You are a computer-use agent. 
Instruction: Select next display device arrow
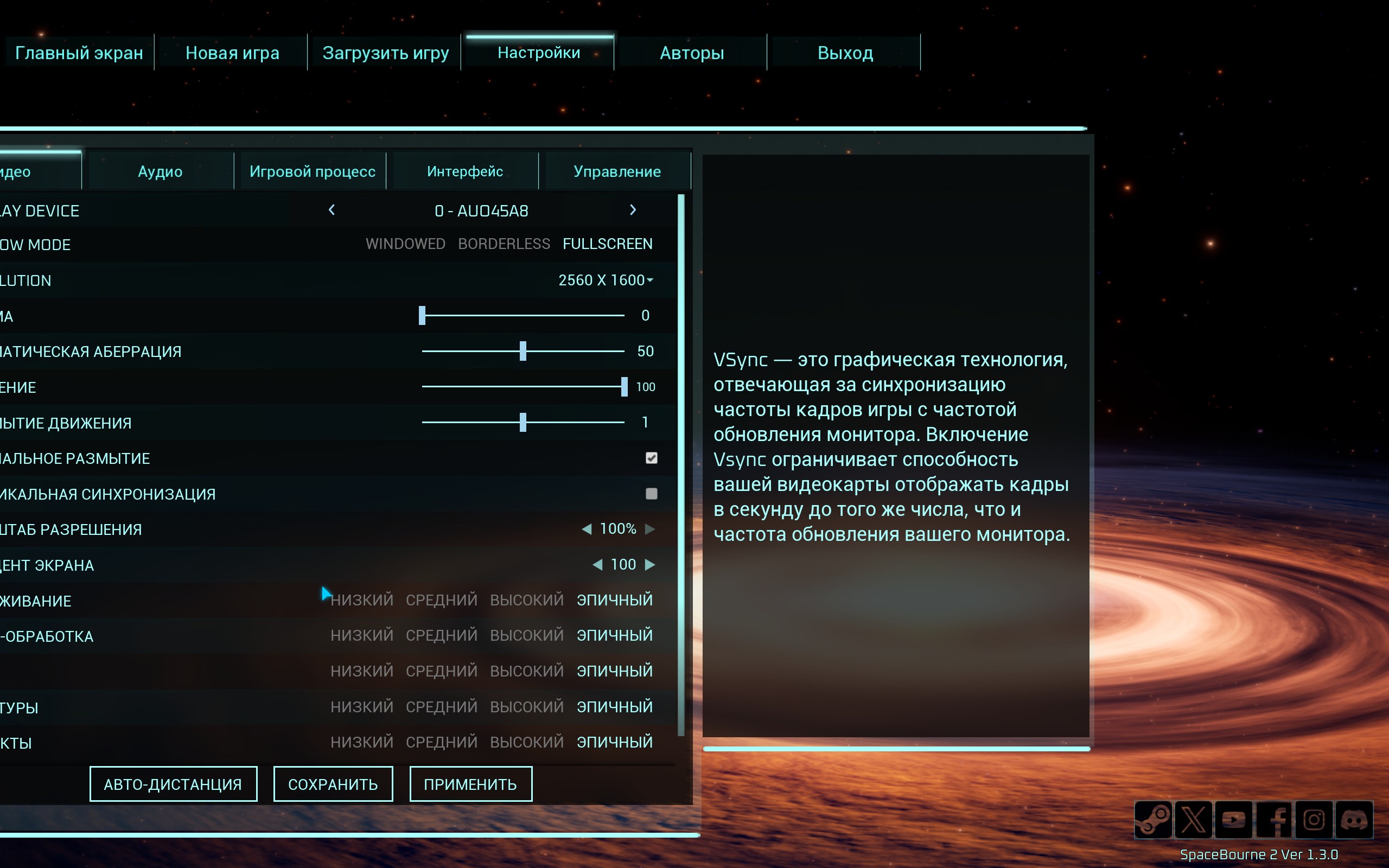point(633,210)
